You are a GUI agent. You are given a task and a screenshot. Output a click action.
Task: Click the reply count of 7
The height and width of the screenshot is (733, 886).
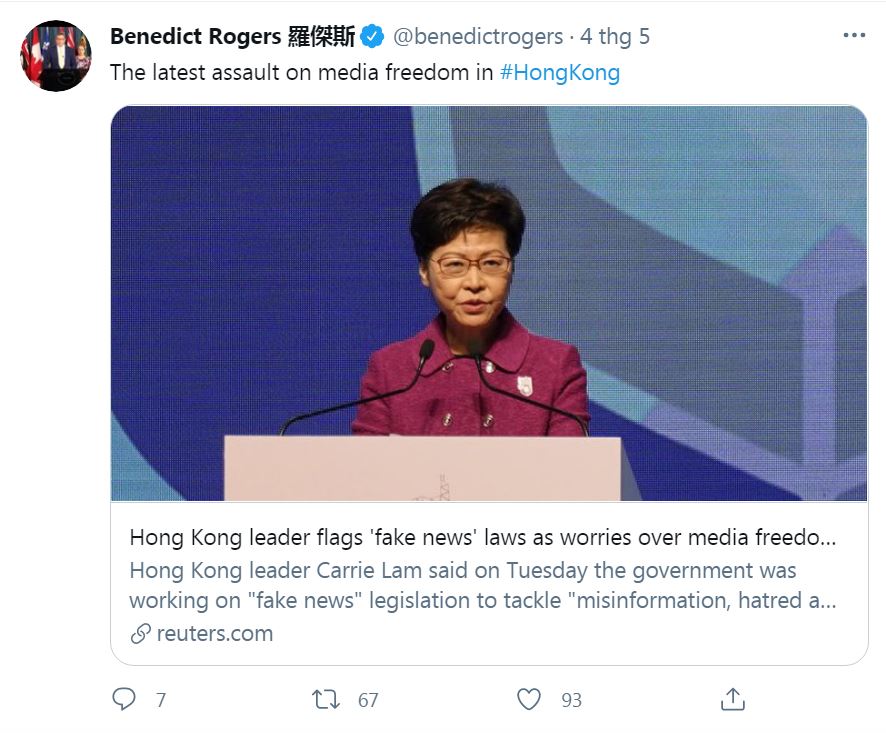coord(160,700)
